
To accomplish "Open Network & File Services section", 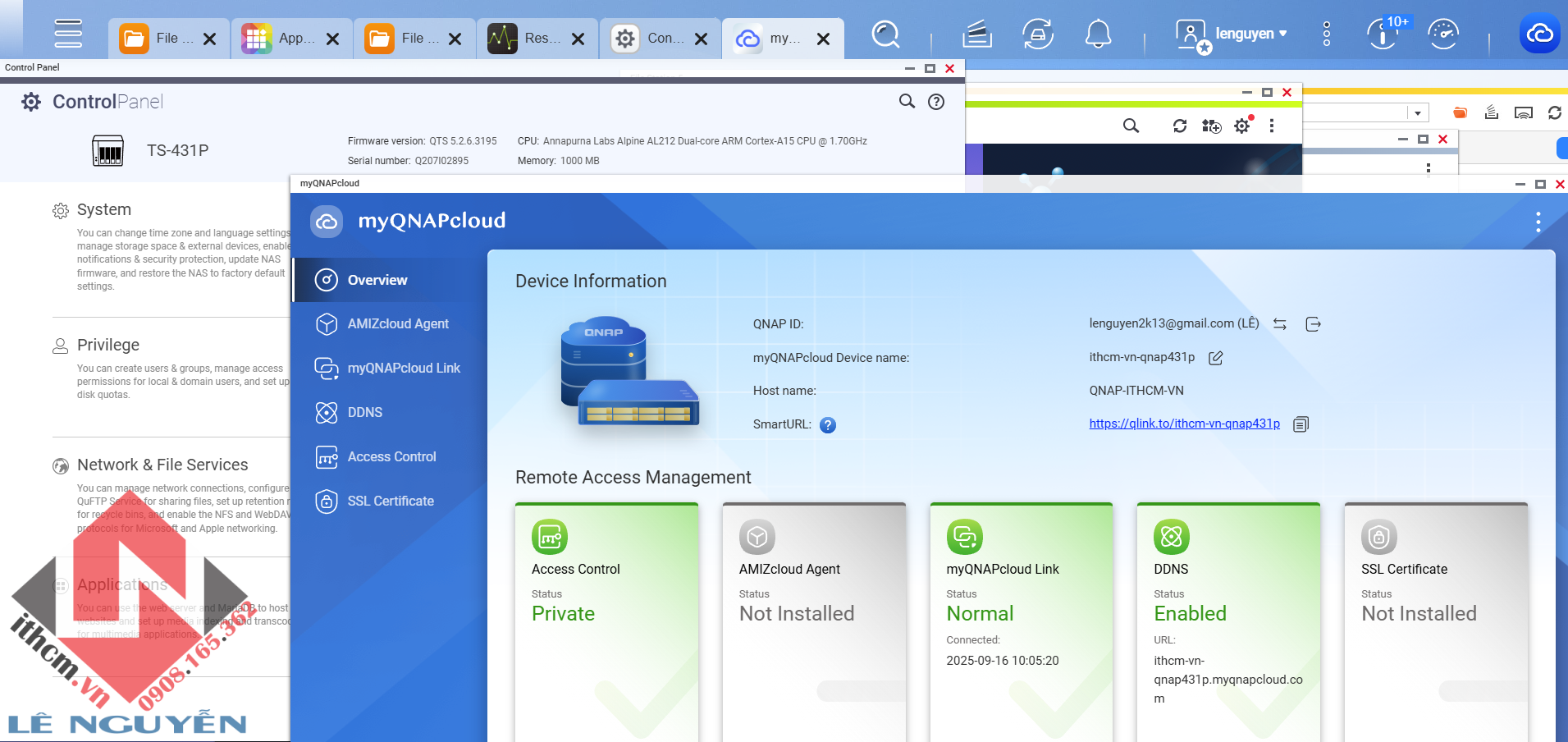I will tap(162, 465).
